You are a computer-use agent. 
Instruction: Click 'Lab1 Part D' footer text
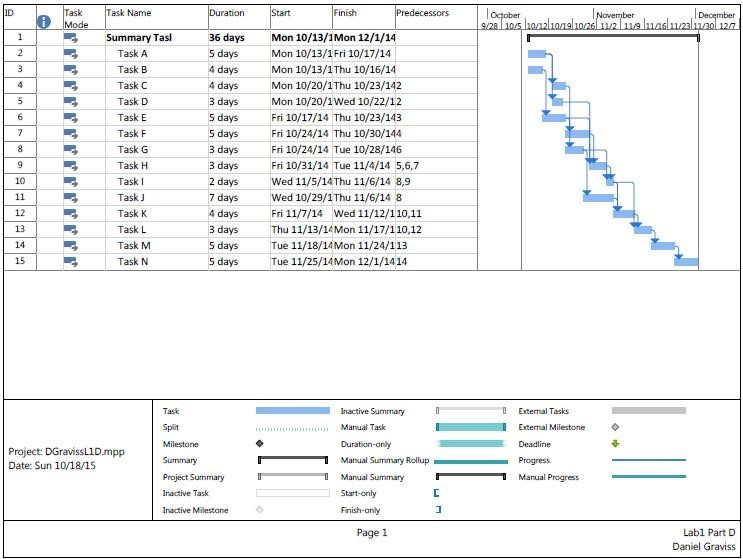[709, 532]
